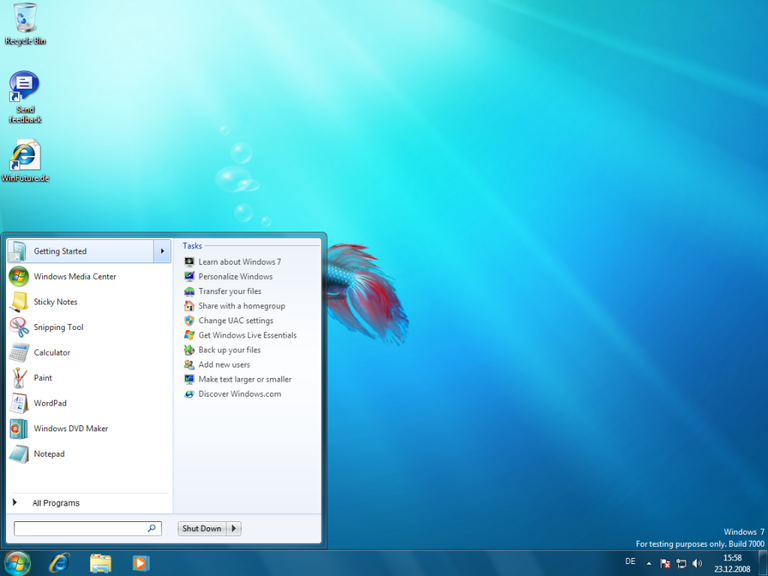Open the Recycle Bin desktop icon
This screenshot has width=768, height=576.
(25, 24)
